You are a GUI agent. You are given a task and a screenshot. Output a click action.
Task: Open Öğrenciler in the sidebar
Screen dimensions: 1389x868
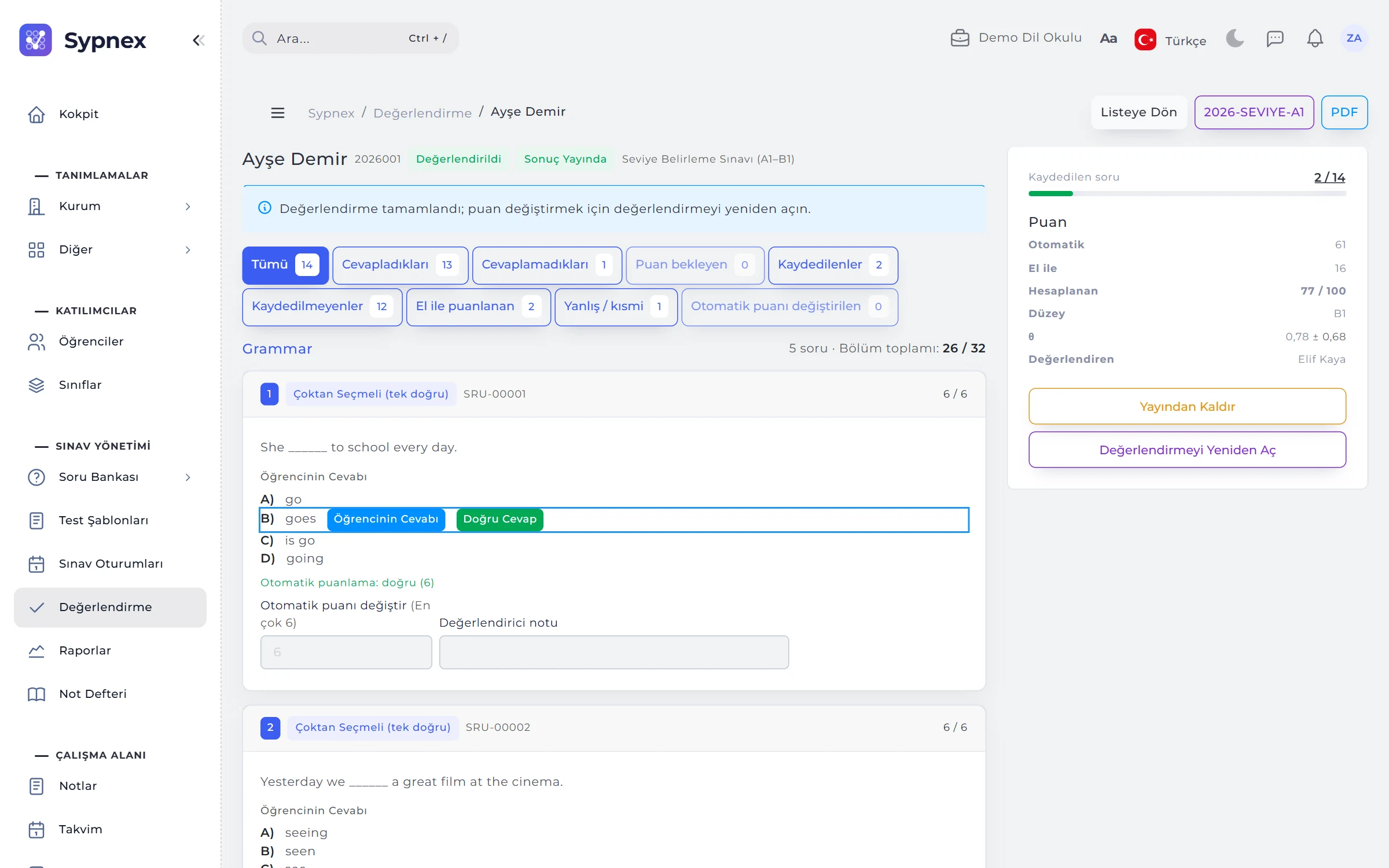pos(110,341)
